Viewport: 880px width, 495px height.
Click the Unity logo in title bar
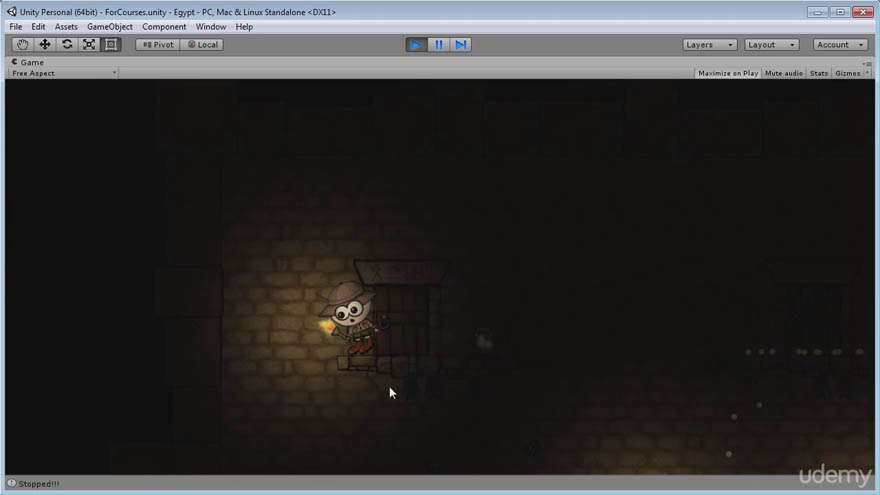coord(12,11)
